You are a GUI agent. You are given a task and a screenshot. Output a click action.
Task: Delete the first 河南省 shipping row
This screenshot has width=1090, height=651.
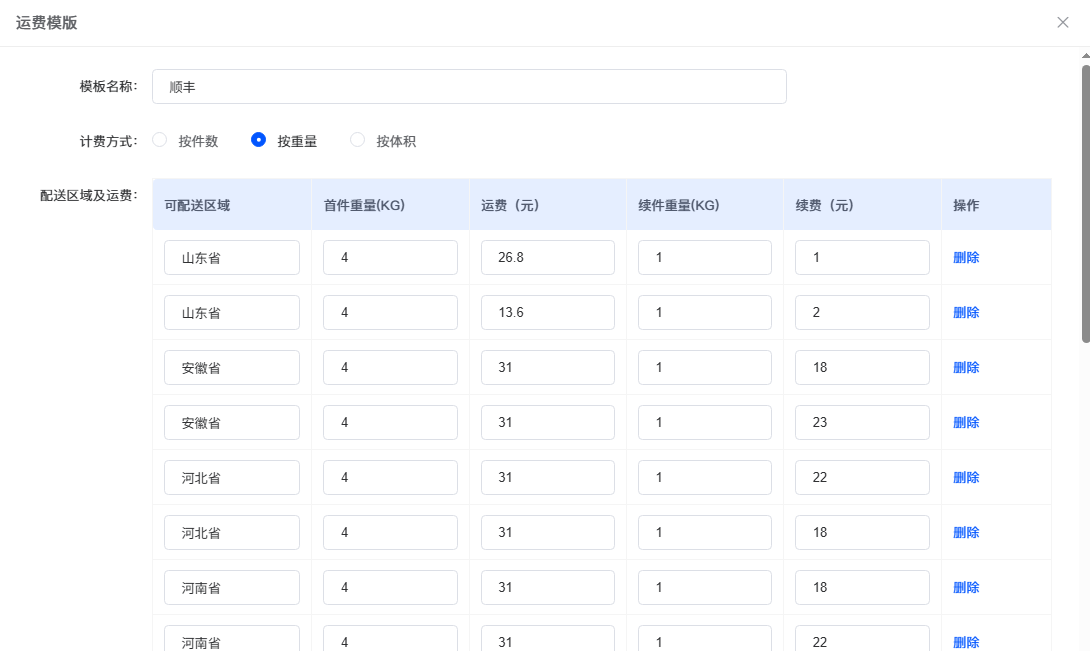964,587
